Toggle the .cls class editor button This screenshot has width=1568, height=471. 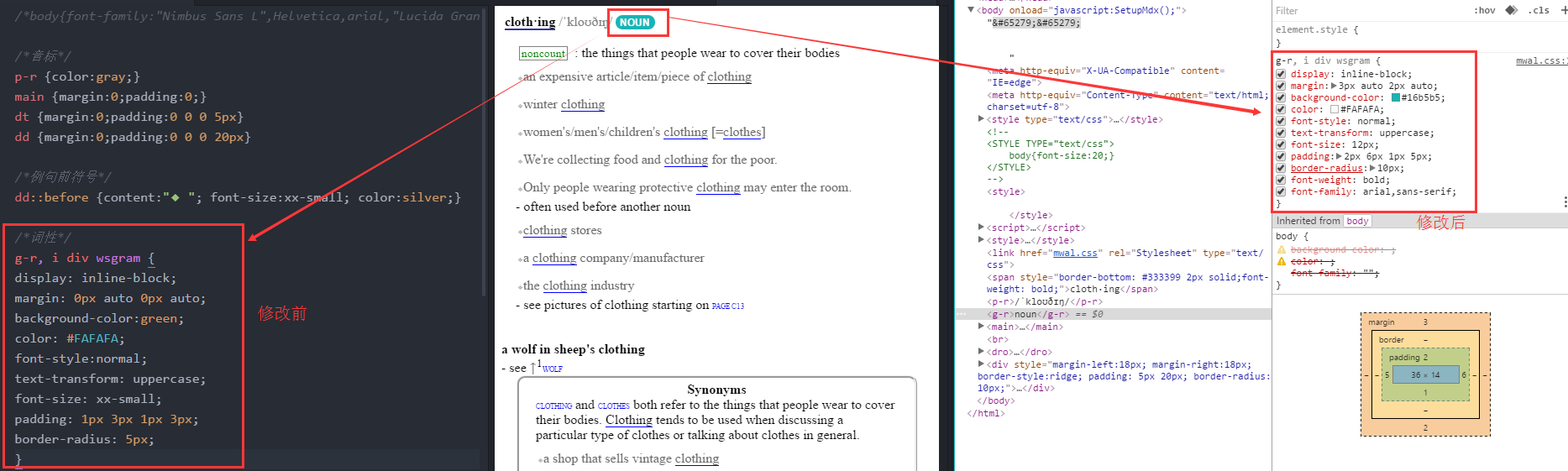[x=1539, y=10]
